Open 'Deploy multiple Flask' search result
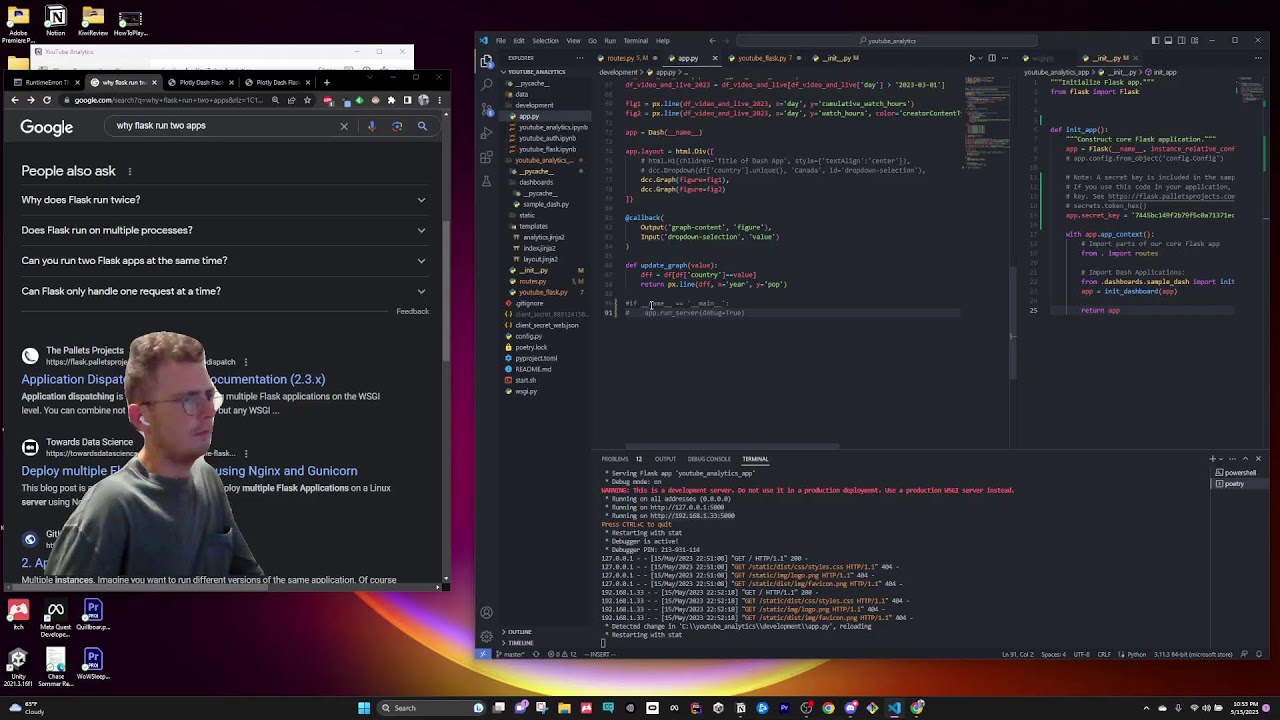The image size is (1280, 720). point(189,471)
